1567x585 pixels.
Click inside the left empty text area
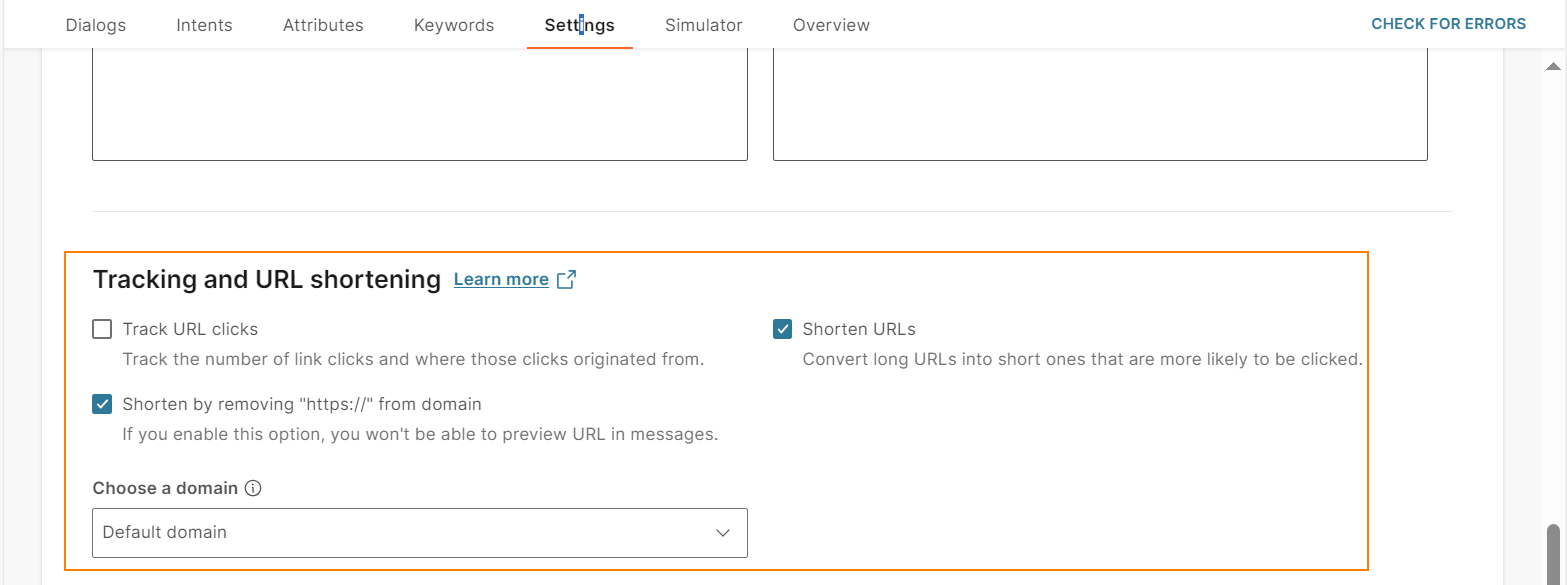point(420,105)
